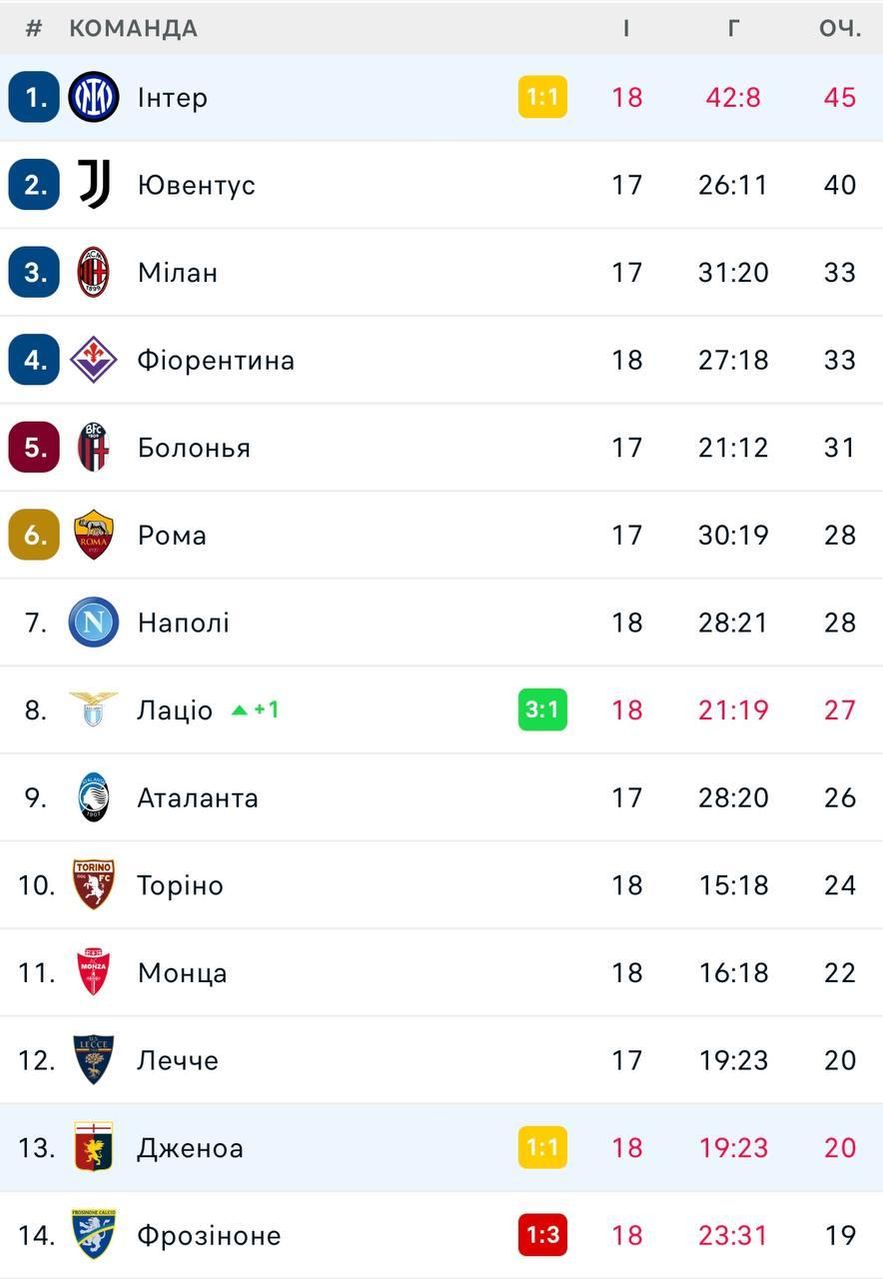The width and height of the screenshot is (883, 1279).
Task: Sort standings by ОЧ. points header
Action: (x=840, y=28)
